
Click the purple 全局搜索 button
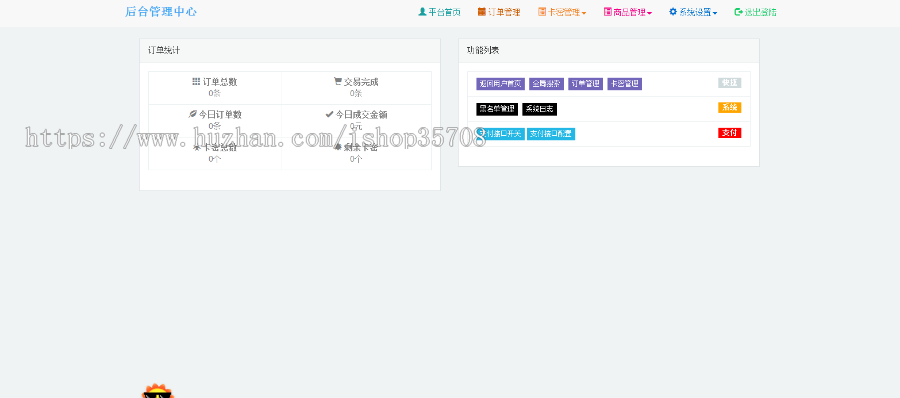coord(546,84)
